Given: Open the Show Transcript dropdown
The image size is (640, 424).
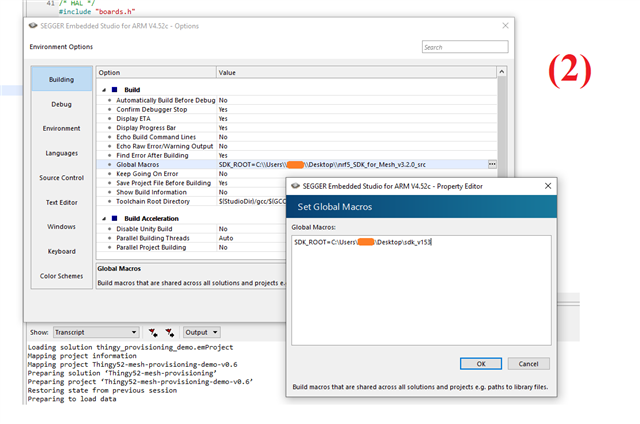Looking at the screenshot, I should pos(96,332).
